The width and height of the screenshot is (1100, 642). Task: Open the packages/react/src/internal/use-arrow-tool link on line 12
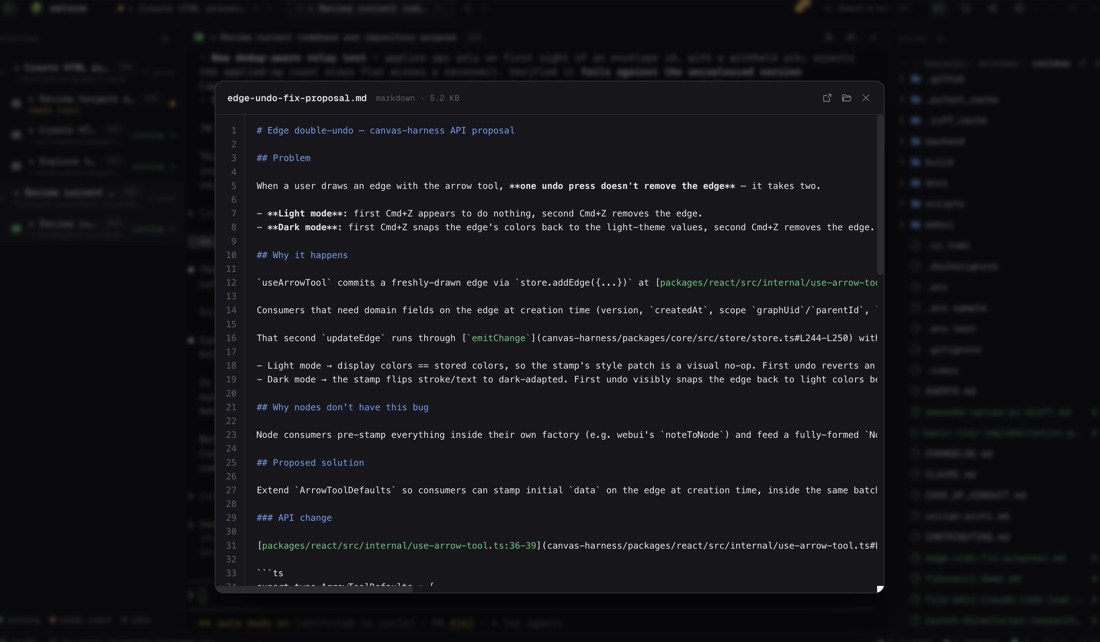768,283
